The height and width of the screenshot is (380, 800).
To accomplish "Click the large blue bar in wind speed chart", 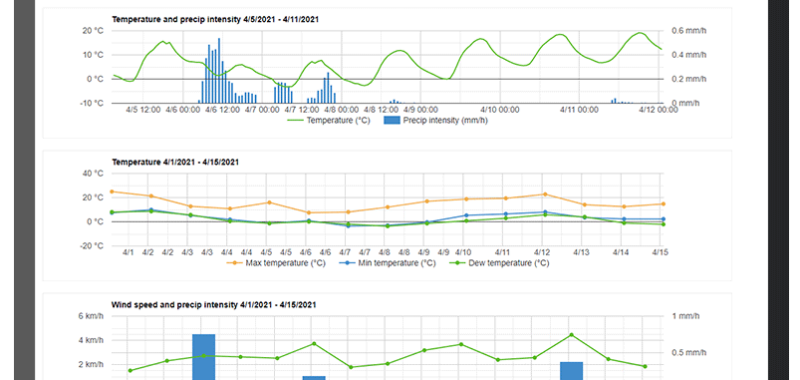I will click(204, 357).
